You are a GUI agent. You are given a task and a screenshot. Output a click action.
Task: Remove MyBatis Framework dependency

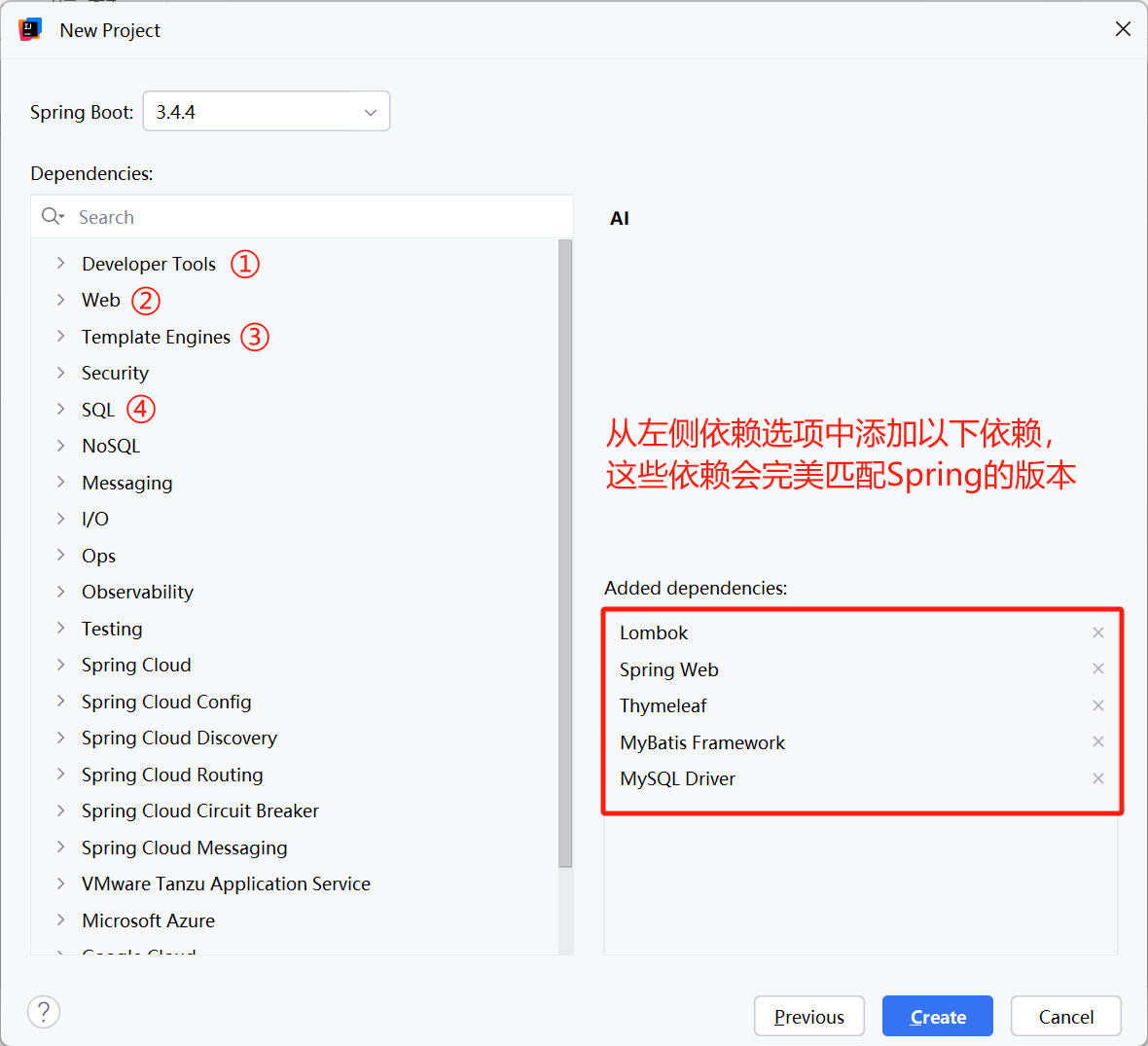pos(1097,741)
